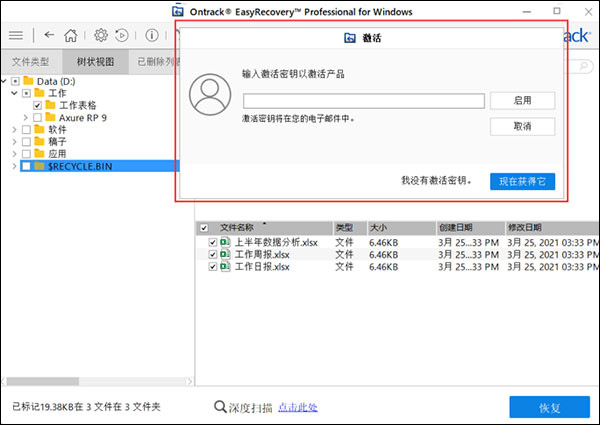Go back with the arrow icon
The image size is (600, 425).
pyautogui.click(x=49, y=35)
